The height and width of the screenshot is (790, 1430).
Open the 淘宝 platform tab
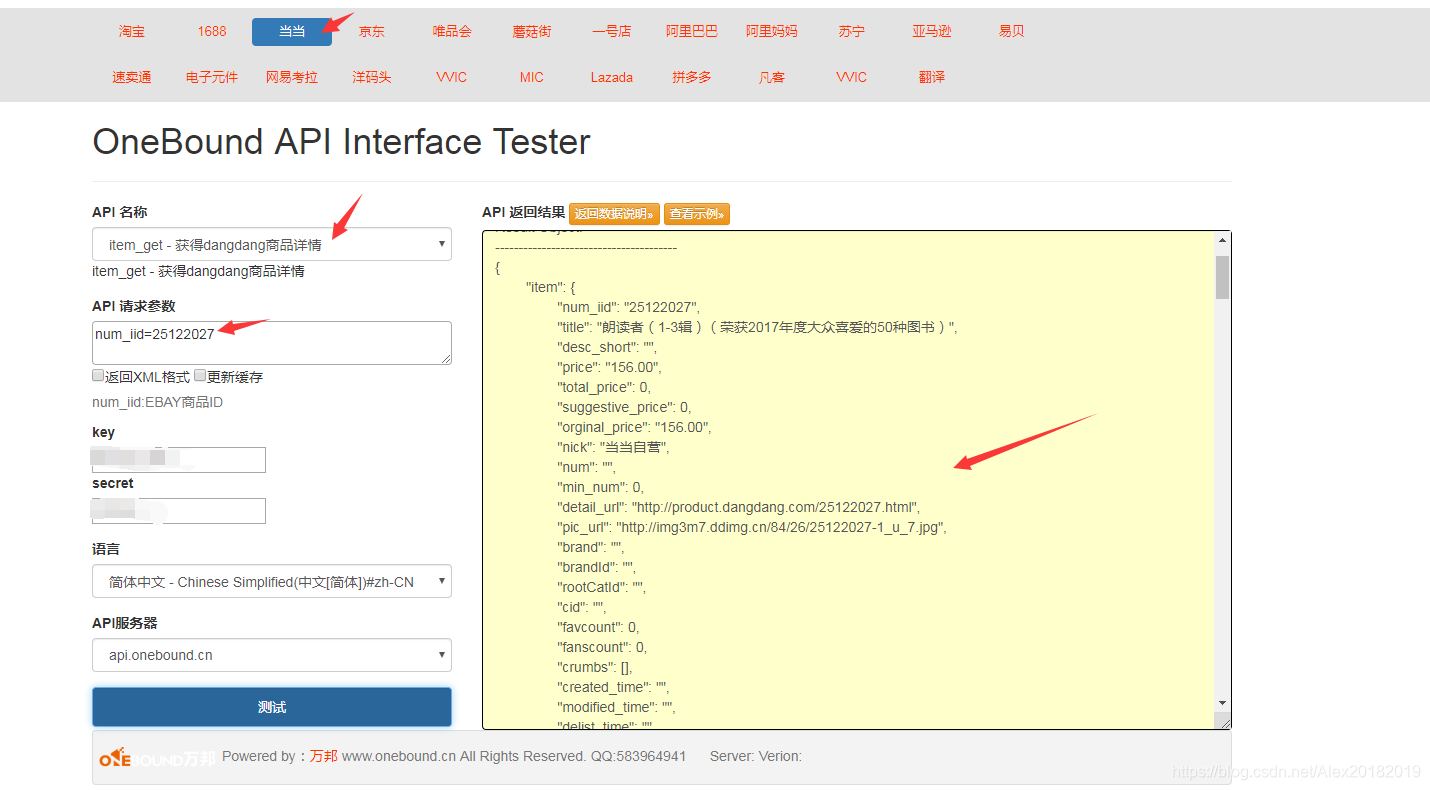point(132,31)
